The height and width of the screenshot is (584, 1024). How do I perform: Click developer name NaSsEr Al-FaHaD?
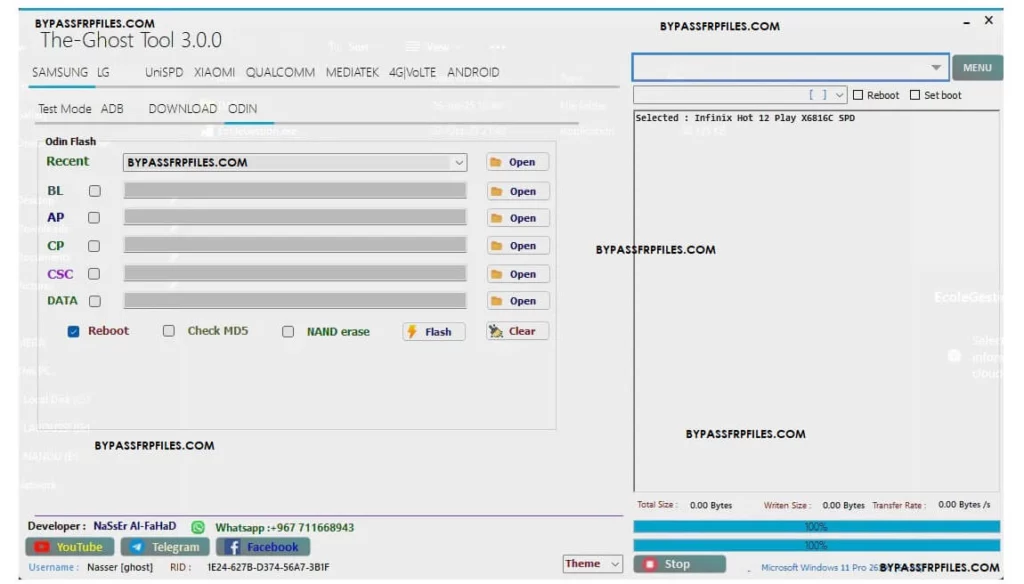135,526
